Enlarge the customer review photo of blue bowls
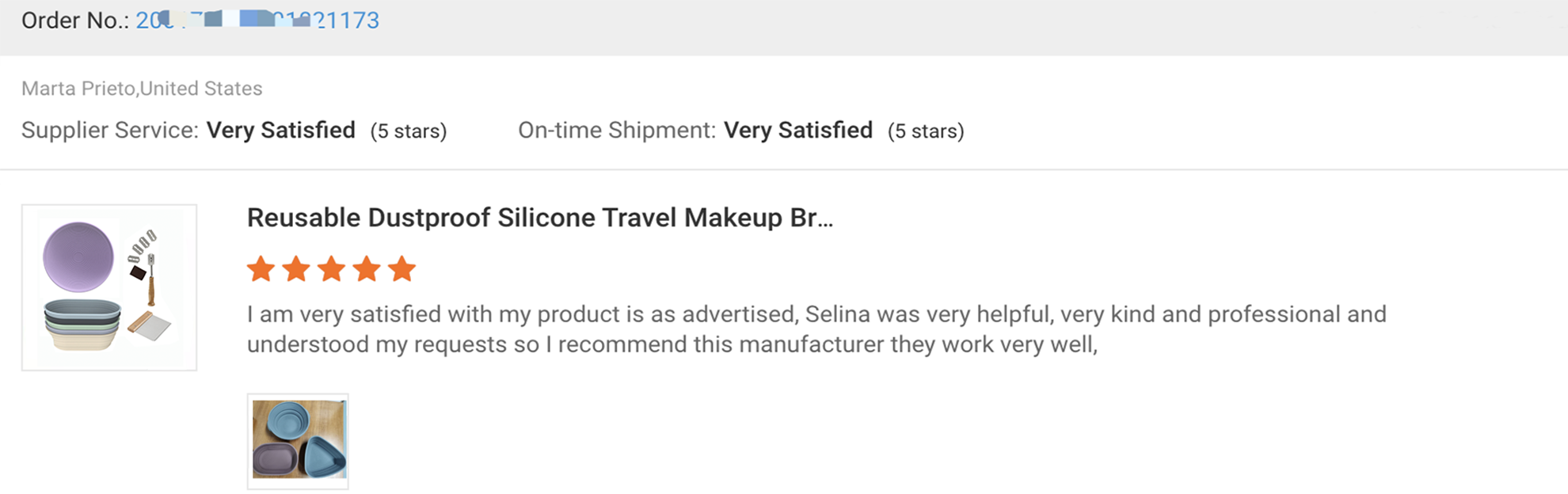The image size is (1568, 494). pos(298,440)
